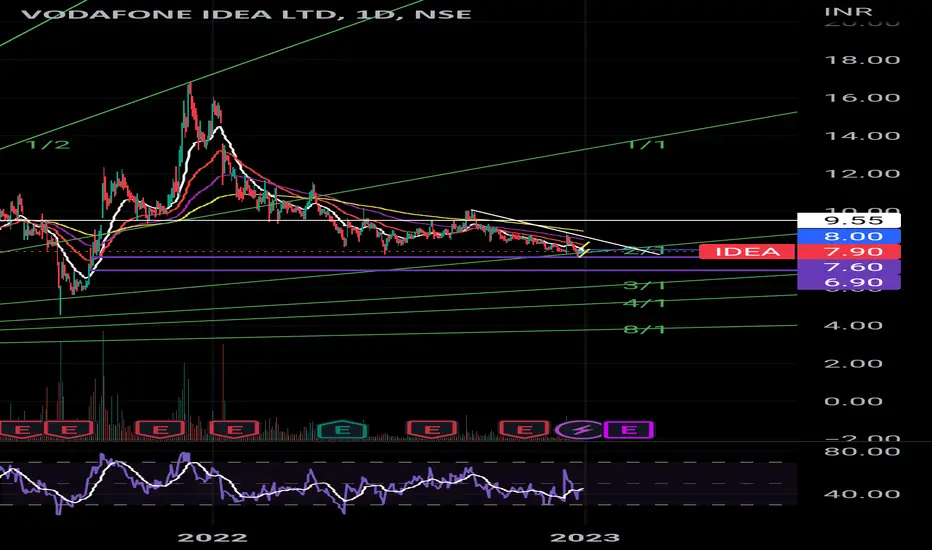Screen dimensions: 932x550
Task: Click the INR currency label
Action: point(848,11)
